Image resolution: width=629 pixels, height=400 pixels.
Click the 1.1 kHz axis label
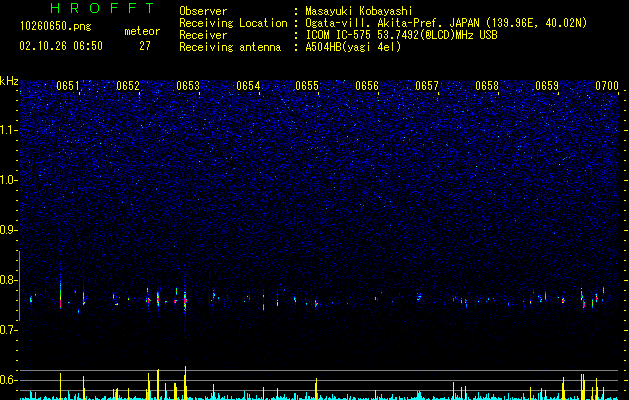coord(9,130)
